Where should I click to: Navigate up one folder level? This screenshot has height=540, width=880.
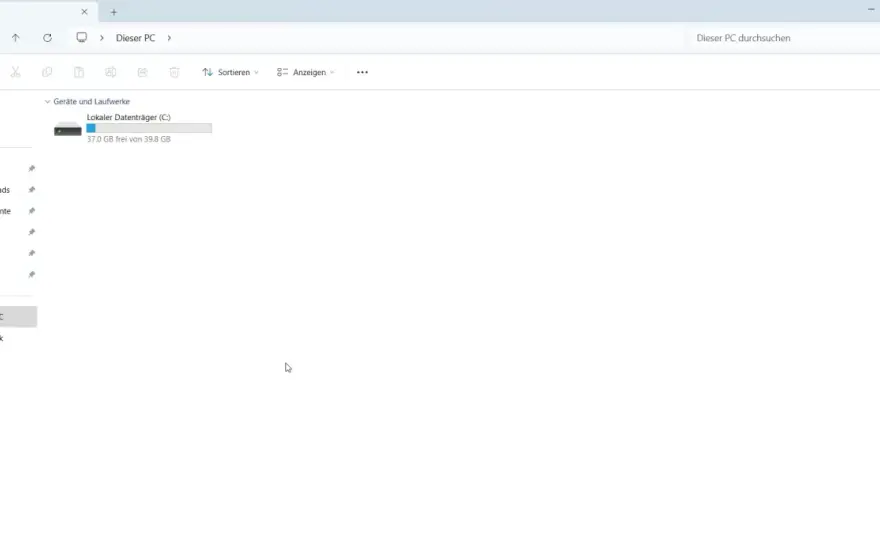16,38
